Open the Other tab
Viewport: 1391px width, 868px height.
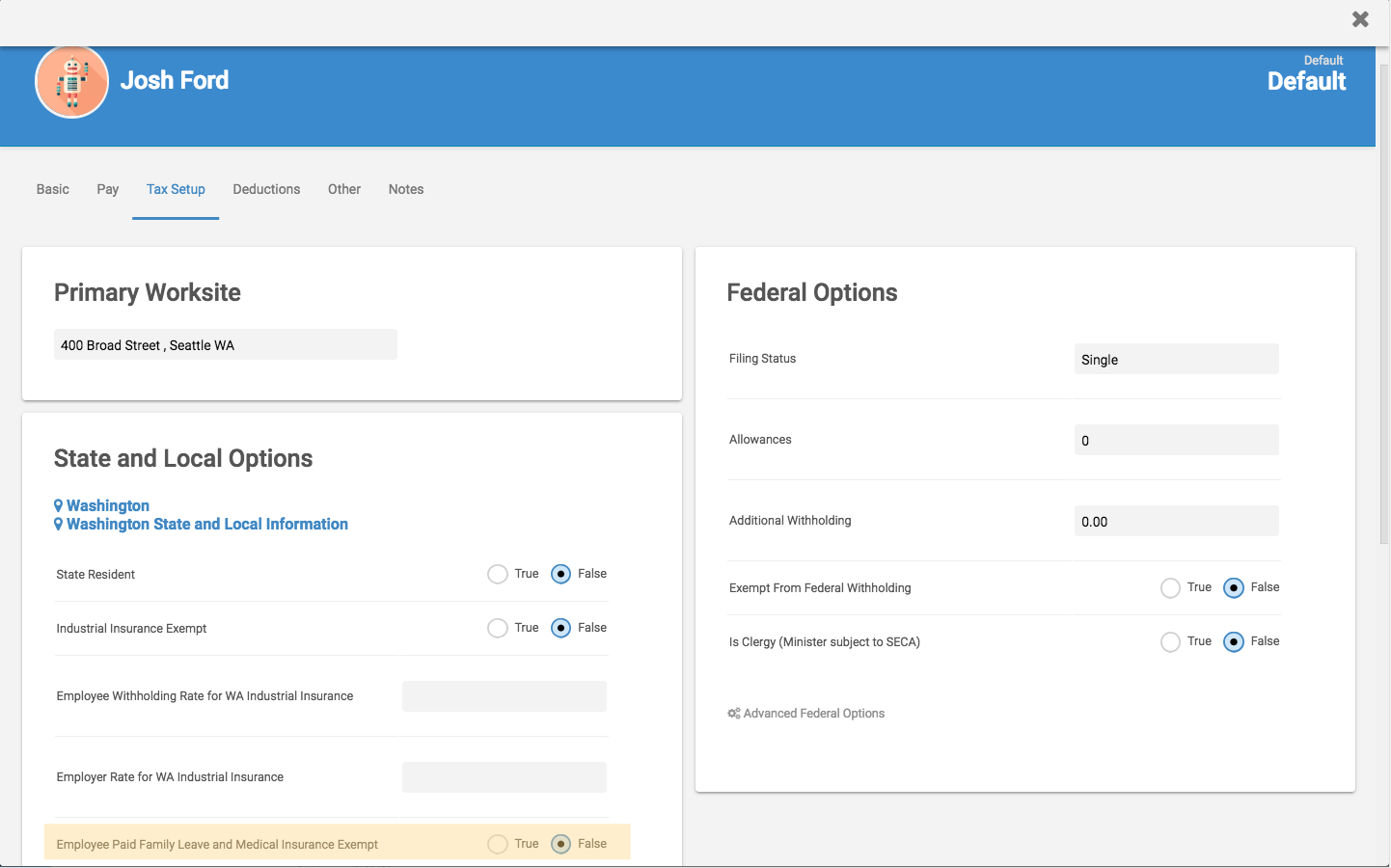(x=344, y=189)
